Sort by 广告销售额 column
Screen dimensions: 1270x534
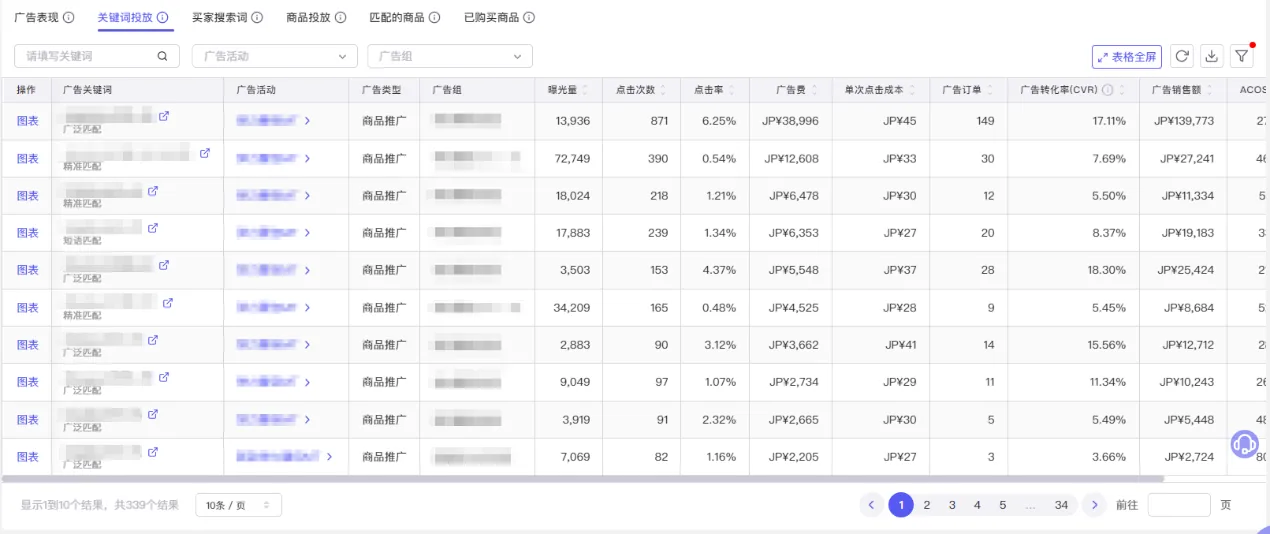(1207, 90)
